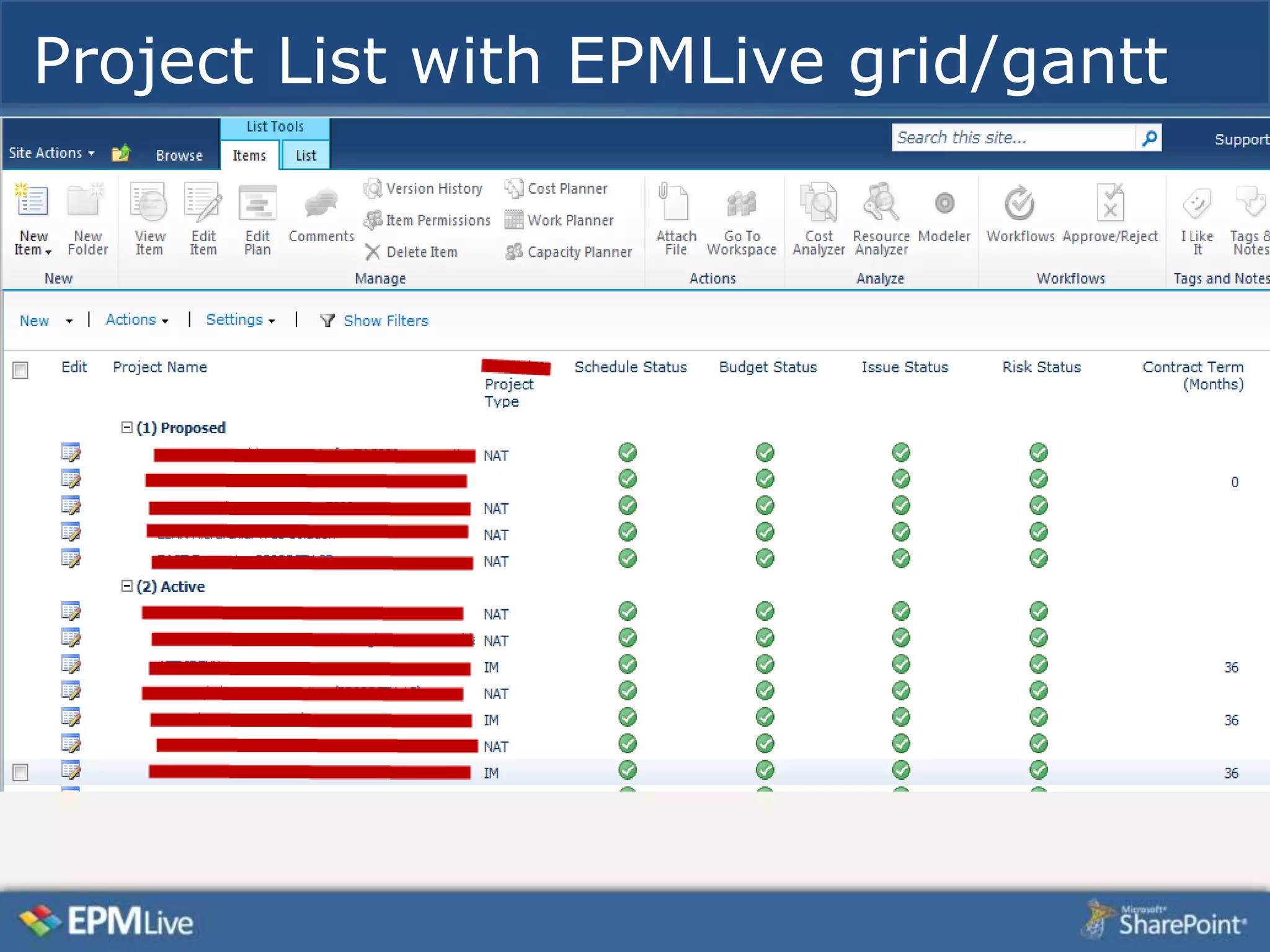Click the List Tools tab group header
1270x952 pixels.
[x=275, y=126]
